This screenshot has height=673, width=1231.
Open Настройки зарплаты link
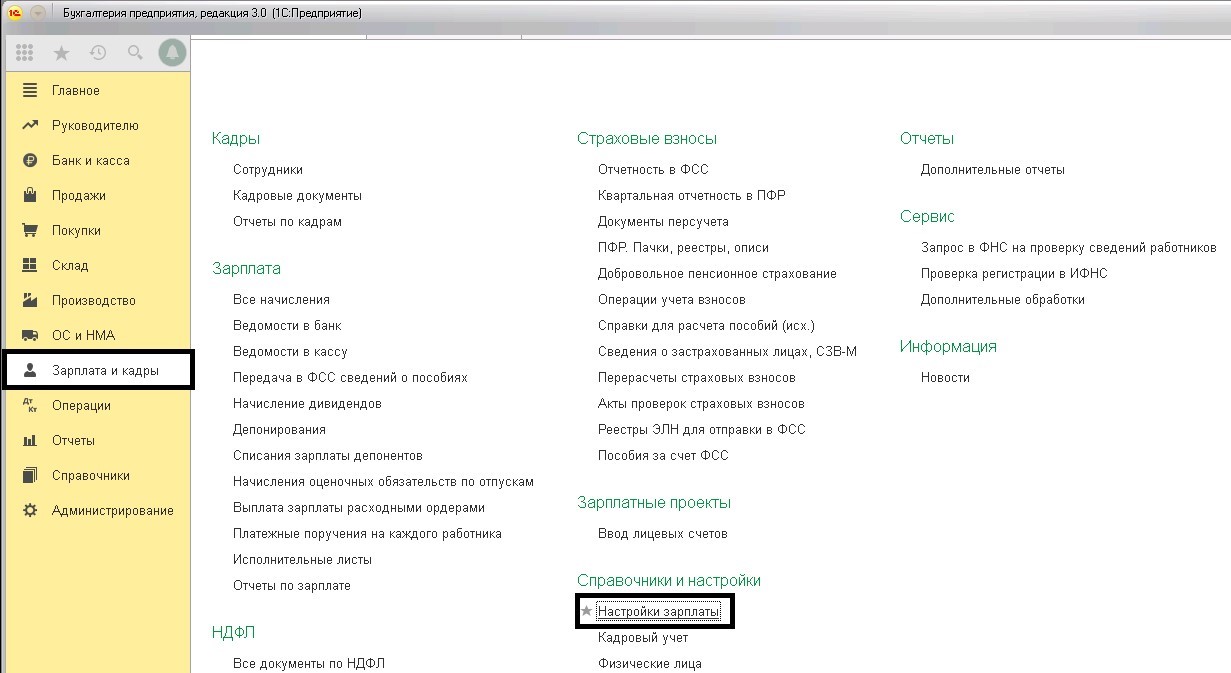658,611
